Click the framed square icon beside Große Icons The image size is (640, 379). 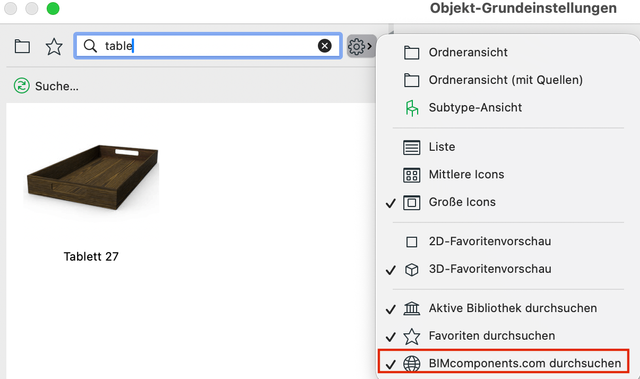pyautogui.click(x=411, y=203)
